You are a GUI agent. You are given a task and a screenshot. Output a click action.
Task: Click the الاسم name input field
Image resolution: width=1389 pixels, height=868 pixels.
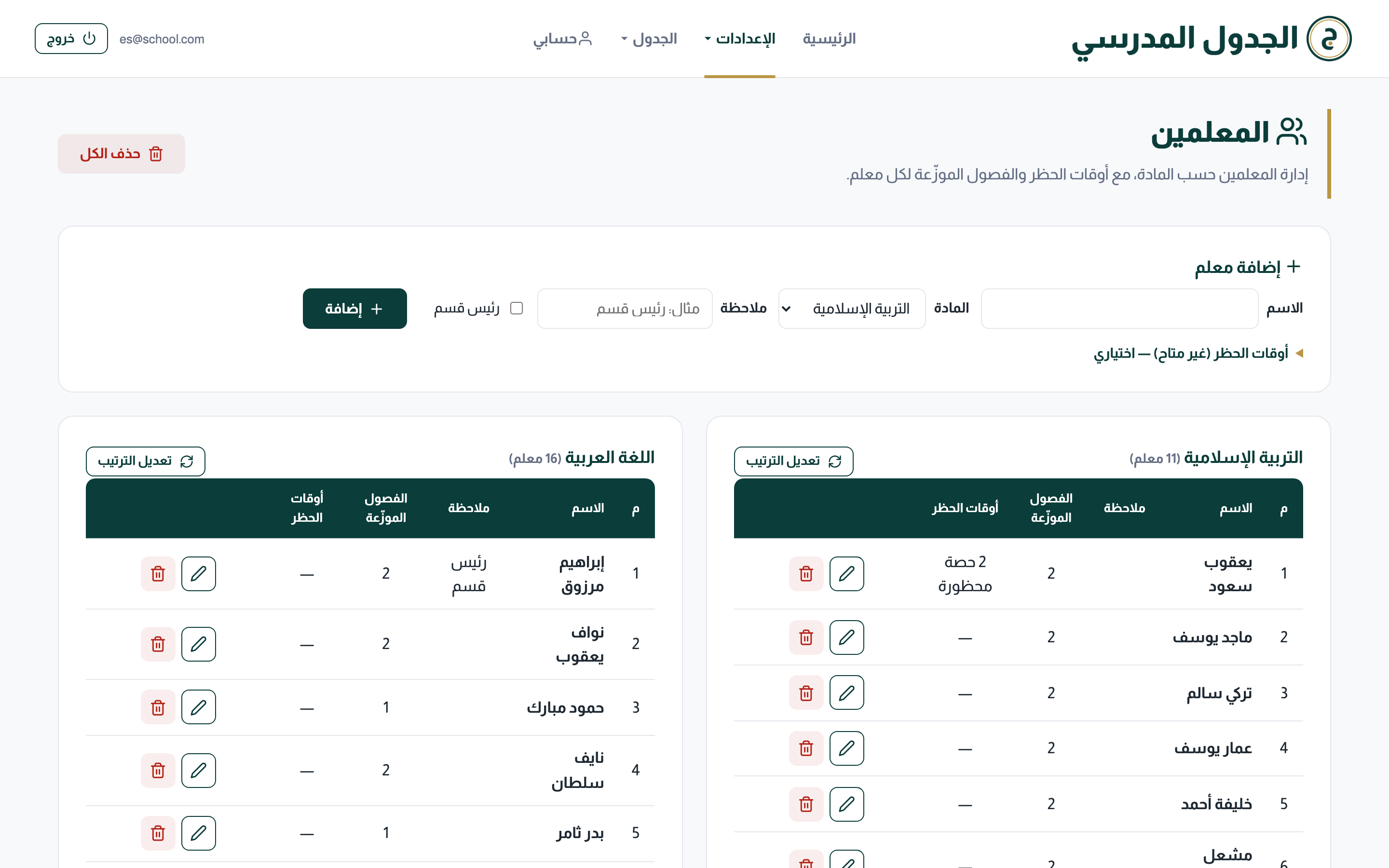(1119, 308)
